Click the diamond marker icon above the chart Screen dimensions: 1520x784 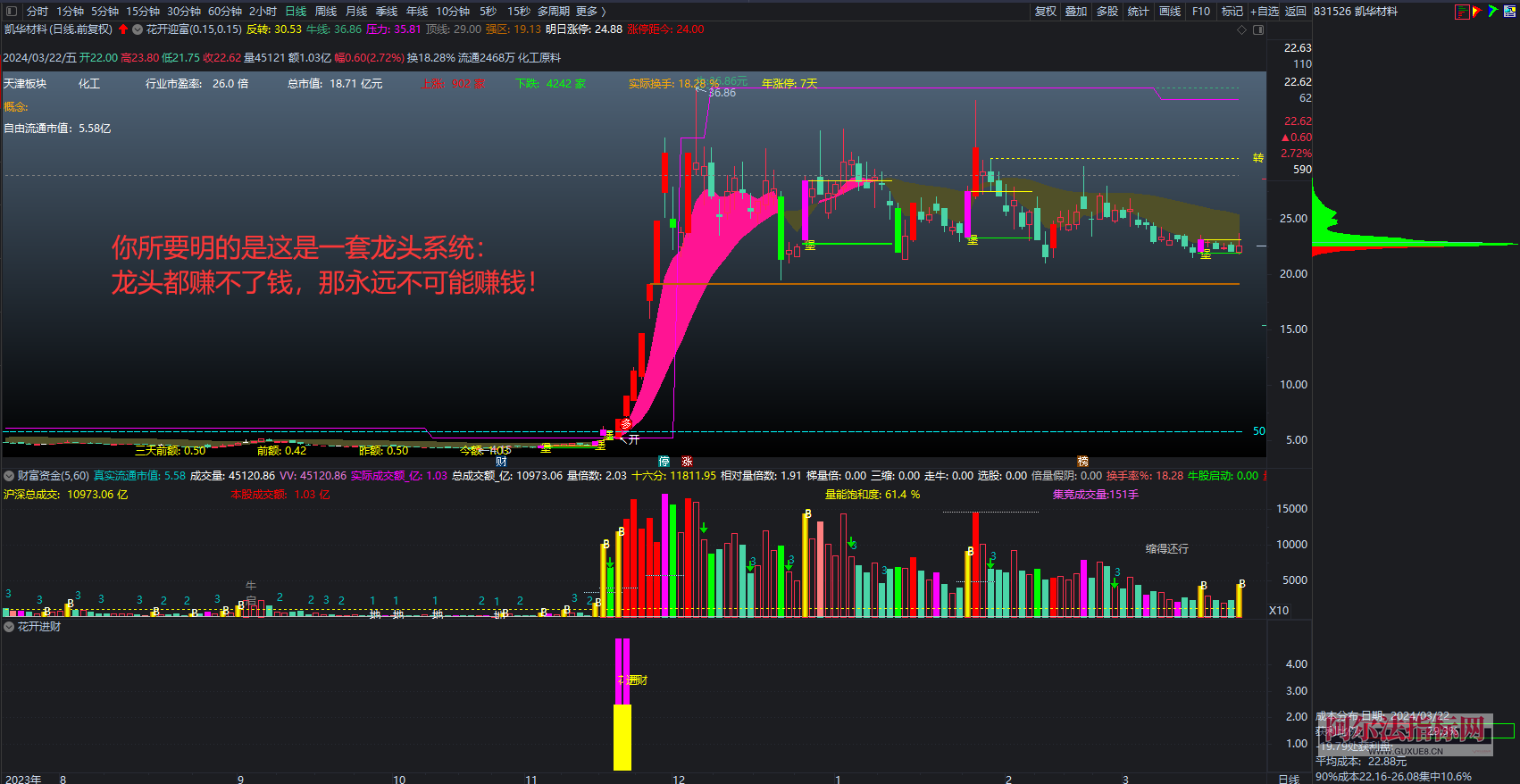1241,29
